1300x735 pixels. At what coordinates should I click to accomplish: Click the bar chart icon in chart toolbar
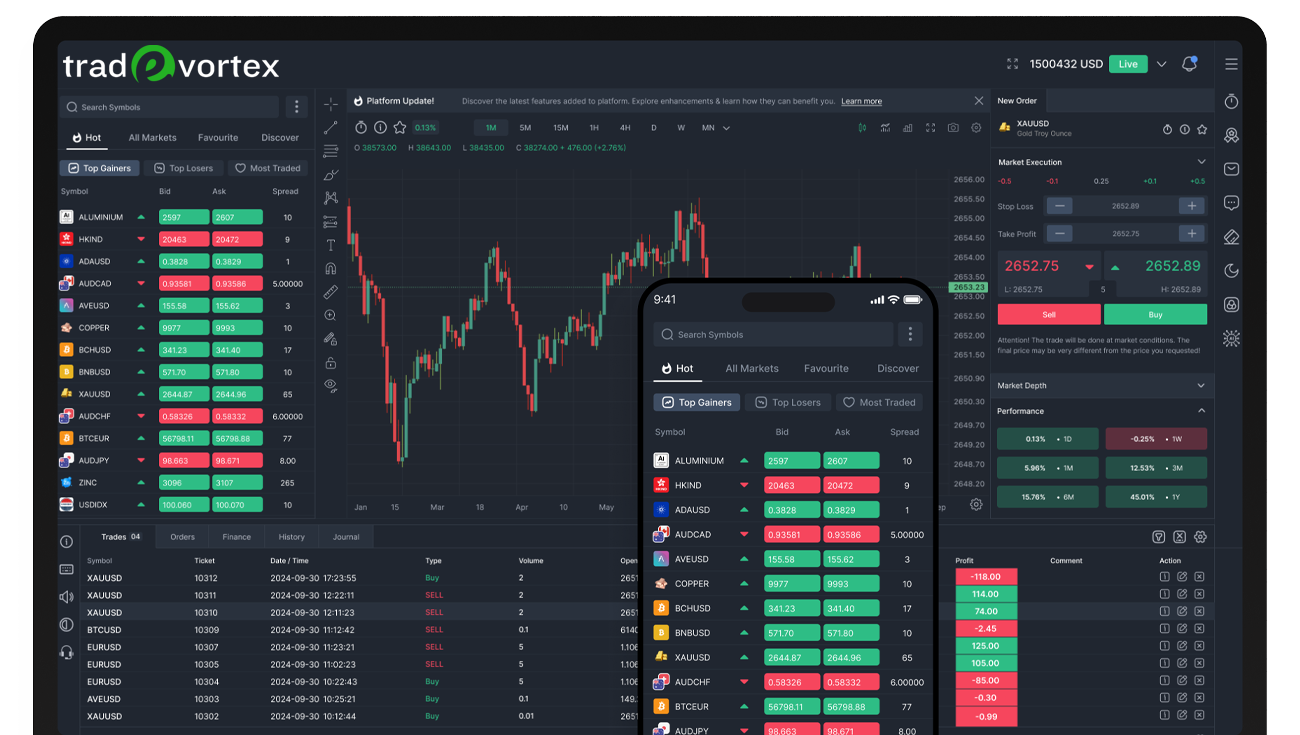point(908,128)
